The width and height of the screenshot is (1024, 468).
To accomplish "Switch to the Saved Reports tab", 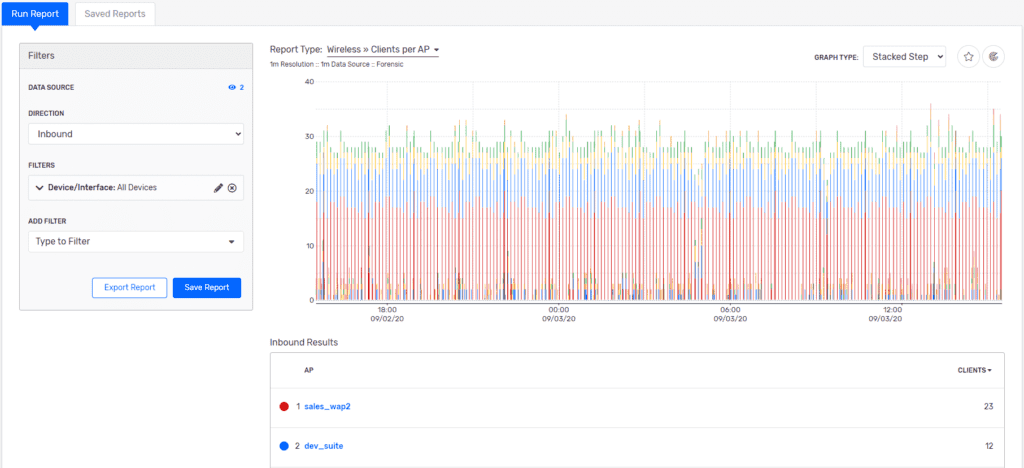I will [x=115, y=13].
